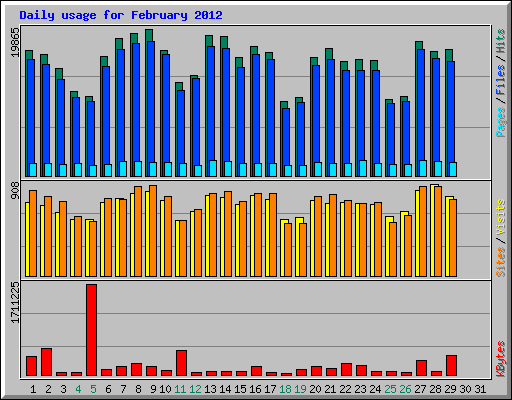Image resolution: width=512 pixels, height=400 pixels.
Task: Click the red KBytes bar for day 29
Action: [x=451, y=365]
